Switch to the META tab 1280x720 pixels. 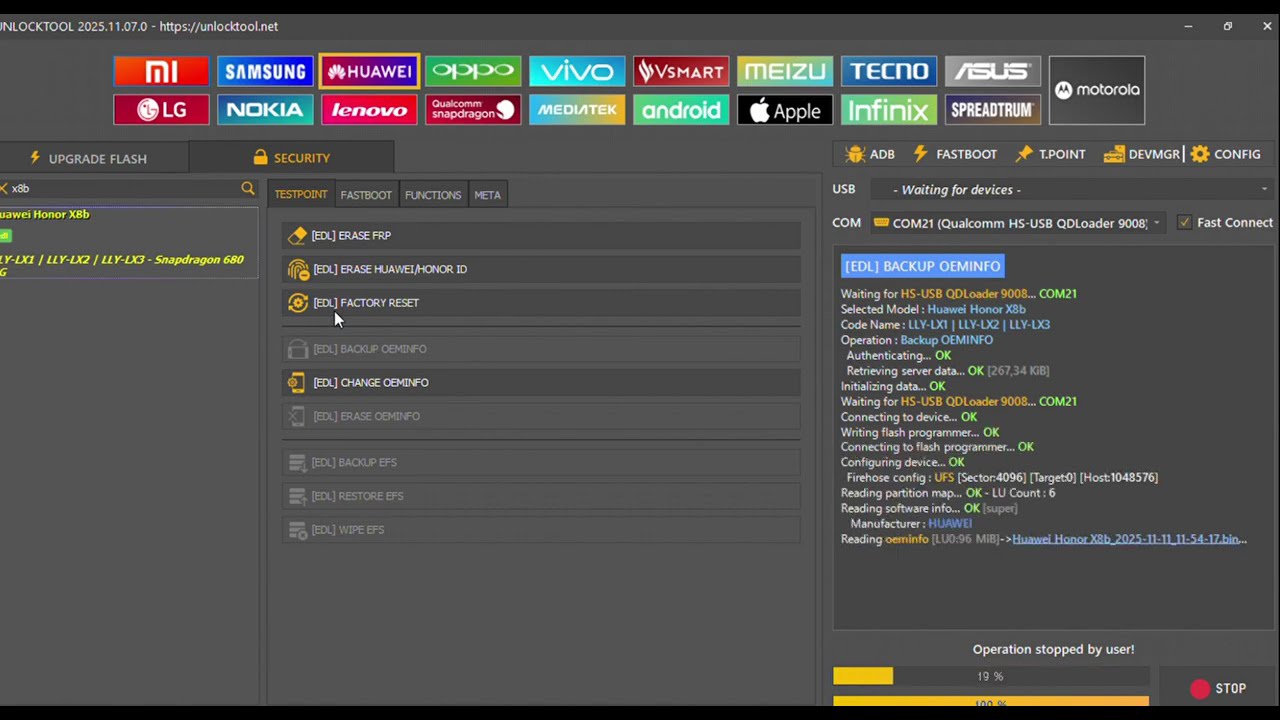pyautogui.click(x=487, y=195)
